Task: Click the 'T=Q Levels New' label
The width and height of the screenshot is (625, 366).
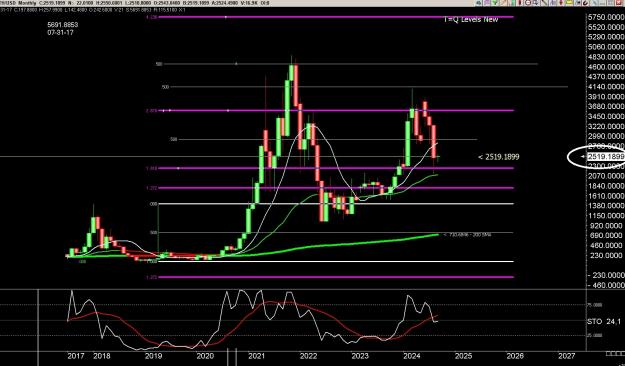Action: pyautogui.click(x=471, y=19)
